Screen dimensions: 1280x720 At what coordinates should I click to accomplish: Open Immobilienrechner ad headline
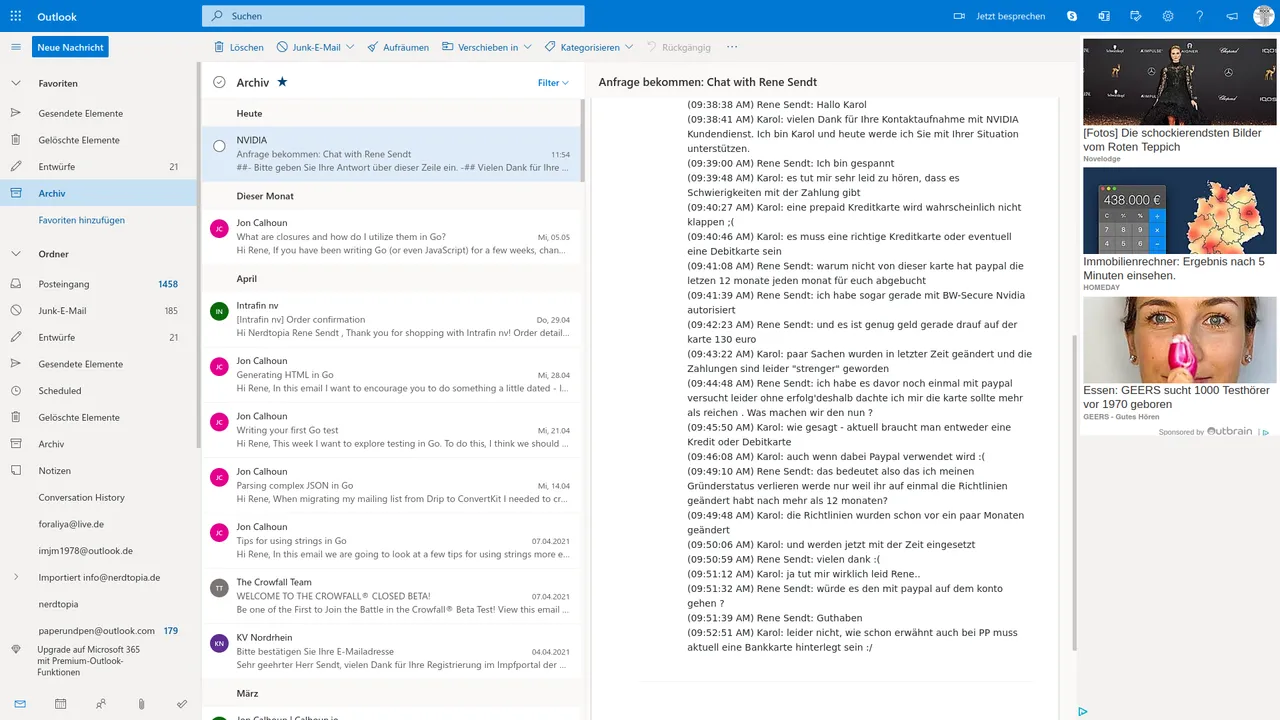point(1174,268)
